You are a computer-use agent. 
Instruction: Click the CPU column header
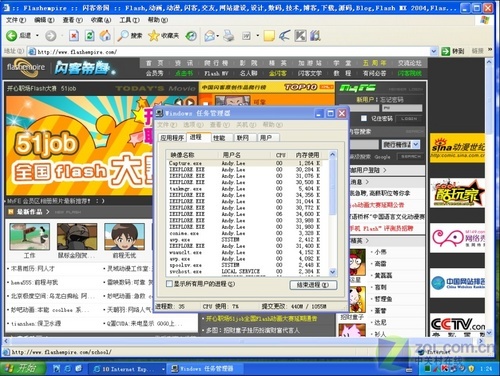point(281,155)
